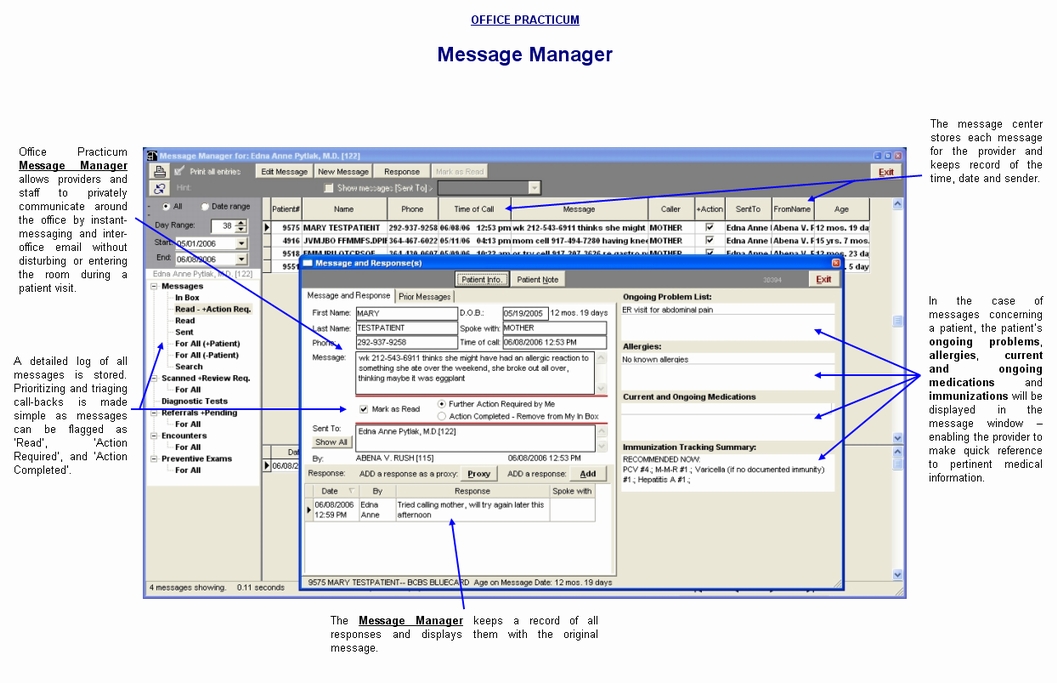Select the Date range radio button
The height and width of the screenshot is (683, 1057).
pyautogui.click(x=205, y=206)
